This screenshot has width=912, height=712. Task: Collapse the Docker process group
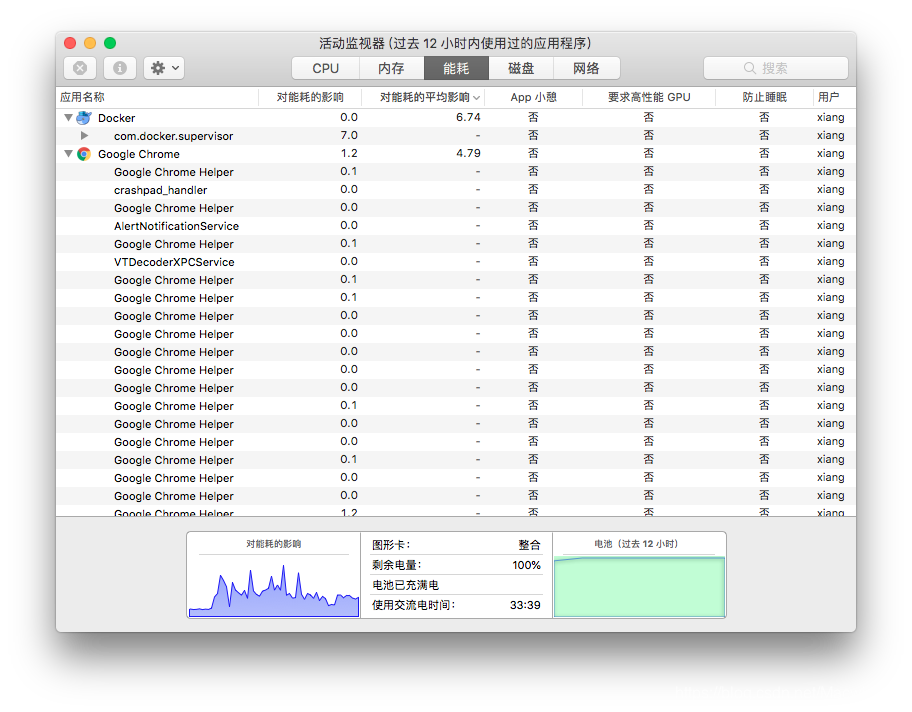(68, 118)
